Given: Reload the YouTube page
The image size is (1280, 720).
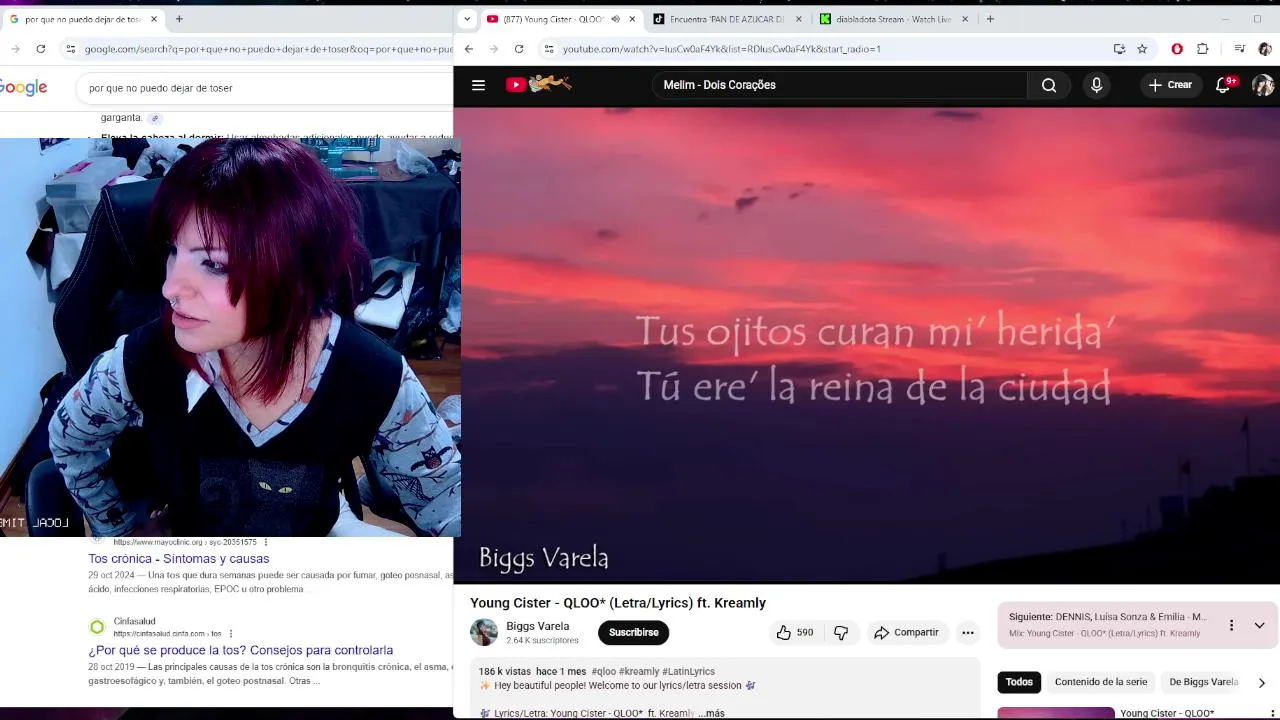Looking at the screenshot, I should (519, 48).
